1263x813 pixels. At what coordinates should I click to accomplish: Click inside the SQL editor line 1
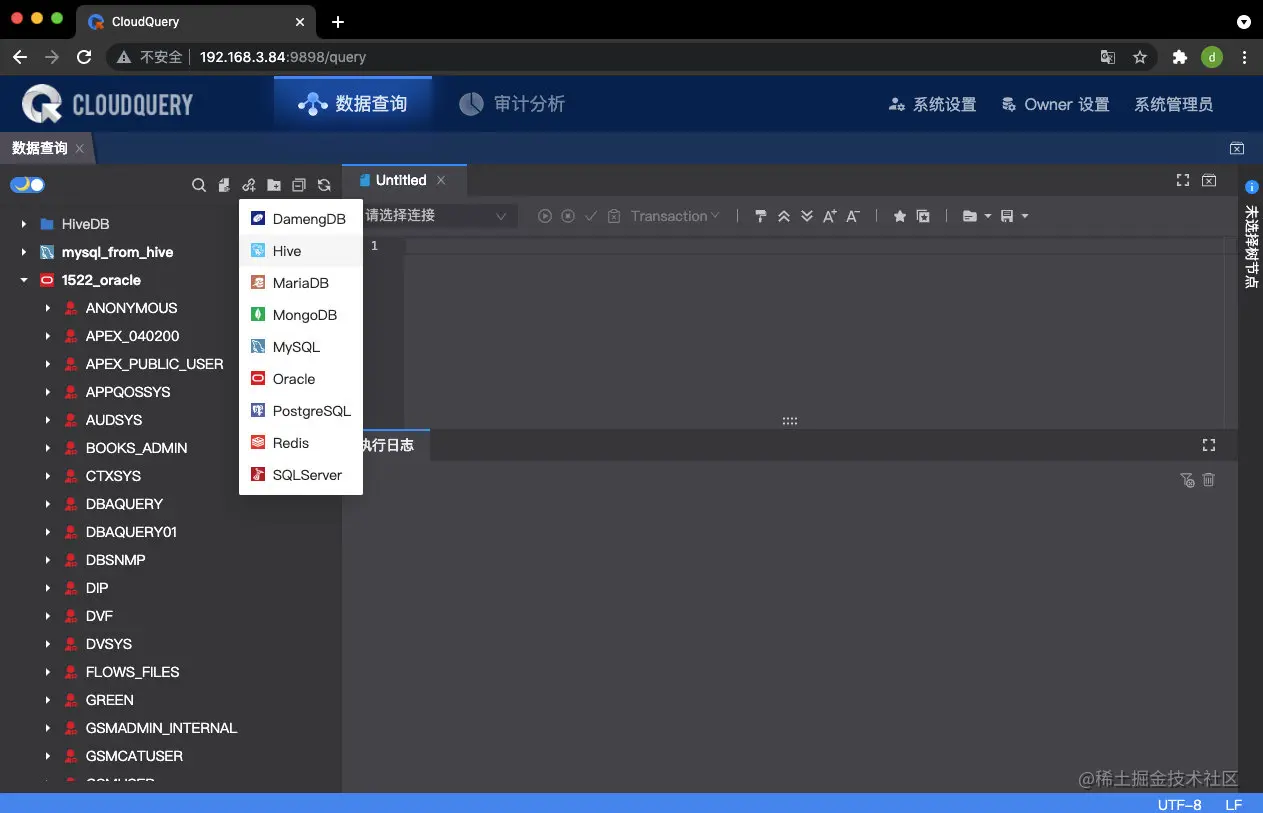[x=813, y=246]
